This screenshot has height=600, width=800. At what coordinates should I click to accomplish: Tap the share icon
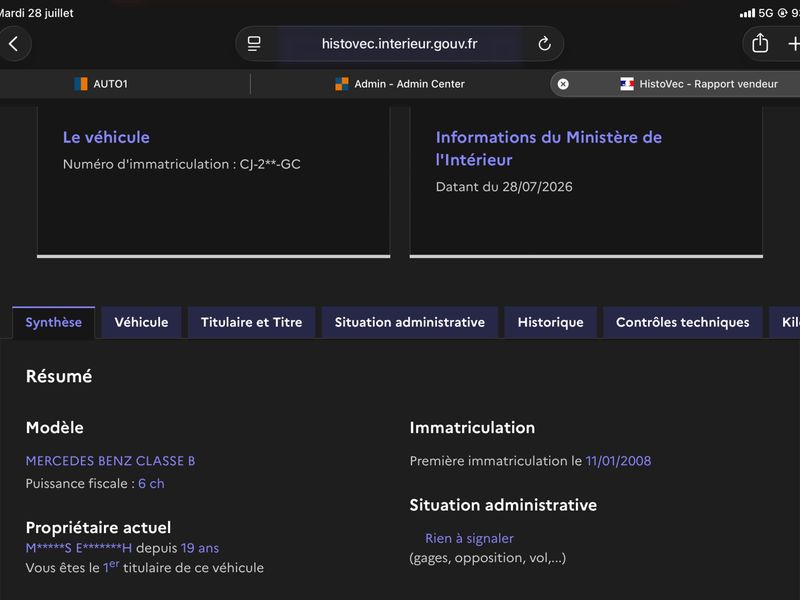(x=760, y=43)
